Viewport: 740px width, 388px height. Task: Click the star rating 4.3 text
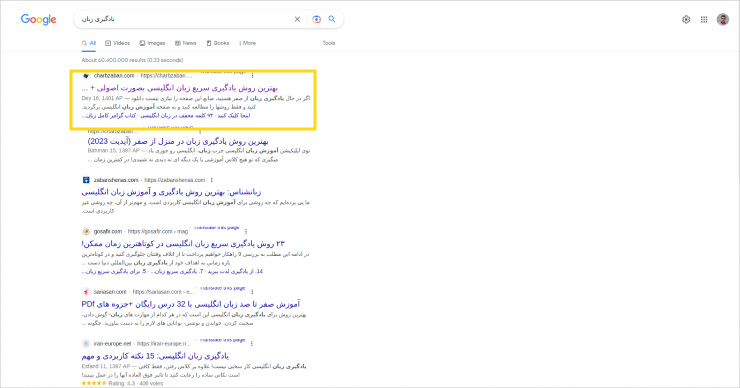122,383
